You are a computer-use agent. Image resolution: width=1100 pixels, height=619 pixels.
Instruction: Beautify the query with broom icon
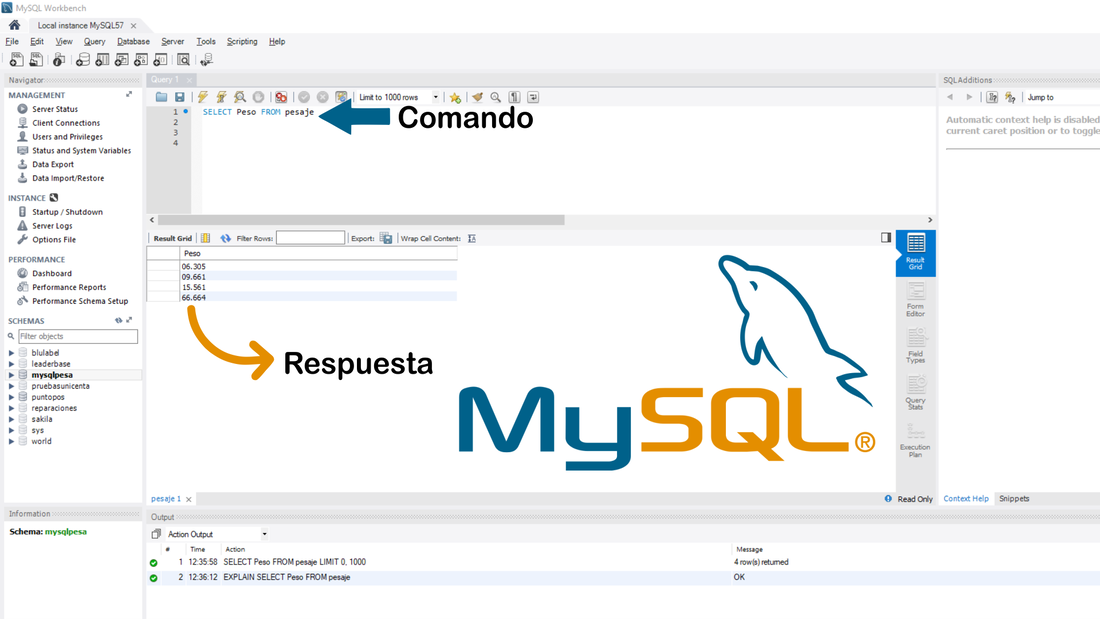[477, 97]
